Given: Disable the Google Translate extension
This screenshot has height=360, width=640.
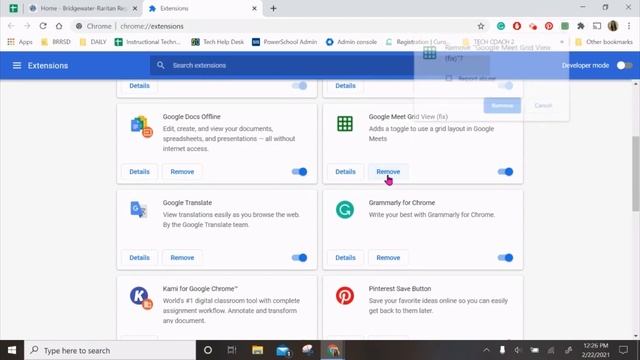Looking at the screenshot, I should click(299, 258).
